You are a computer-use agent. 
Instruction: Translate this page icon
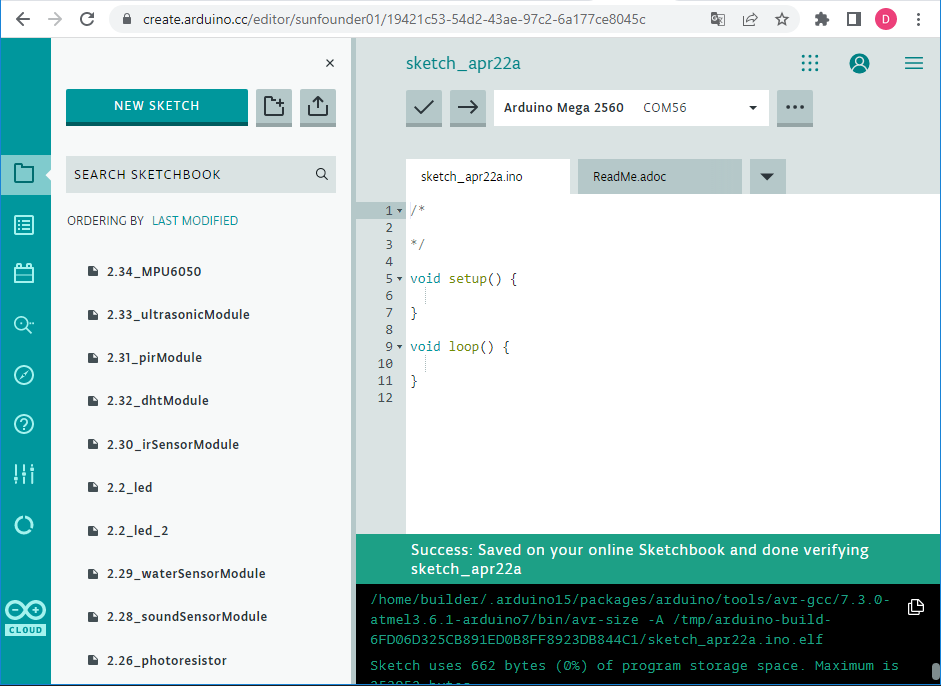(x=718, y=19)
